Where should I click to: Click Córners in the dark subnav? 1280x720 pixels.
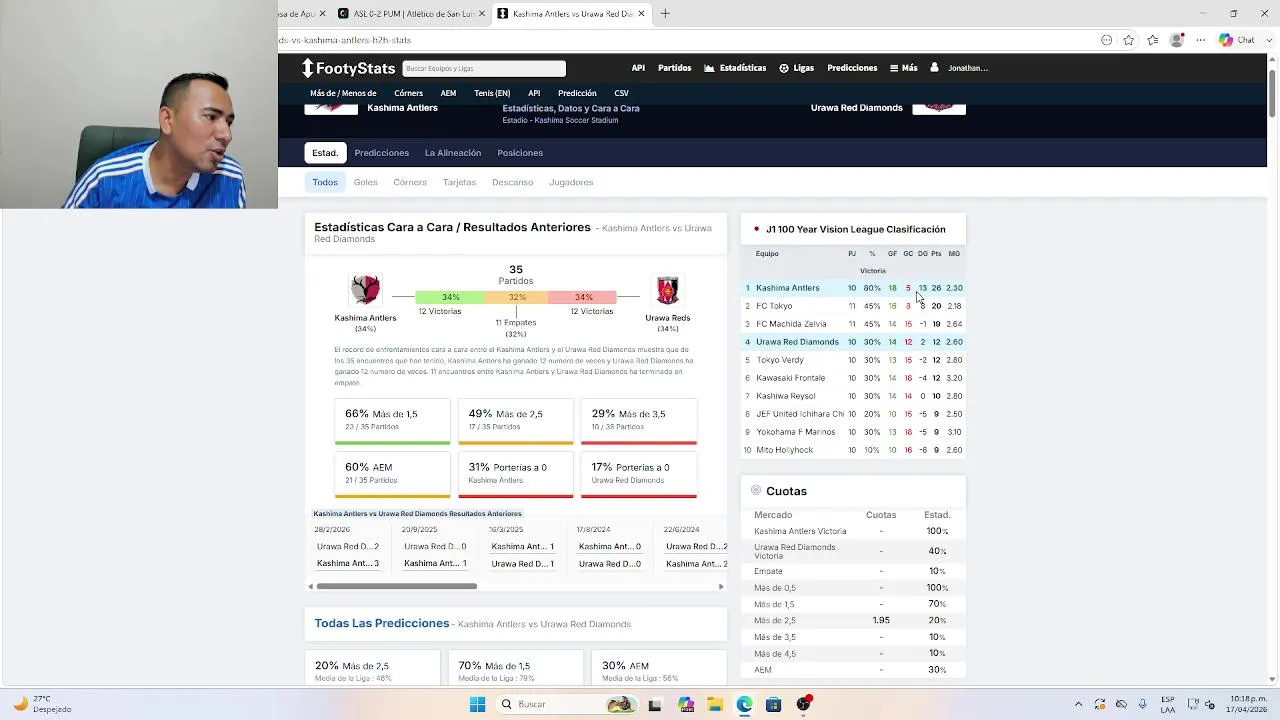click(408, 93)
